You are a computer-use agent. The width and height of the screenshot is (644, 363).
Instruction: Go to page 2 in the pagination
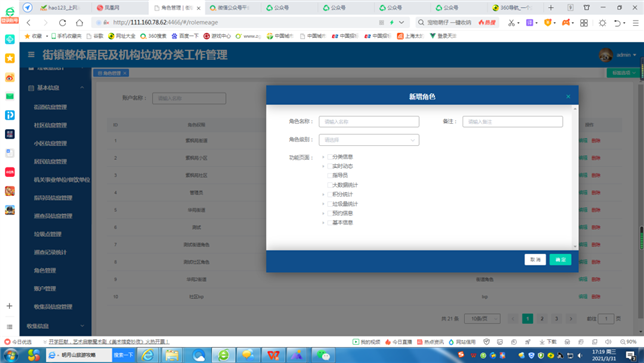click(x=542, y=319)
